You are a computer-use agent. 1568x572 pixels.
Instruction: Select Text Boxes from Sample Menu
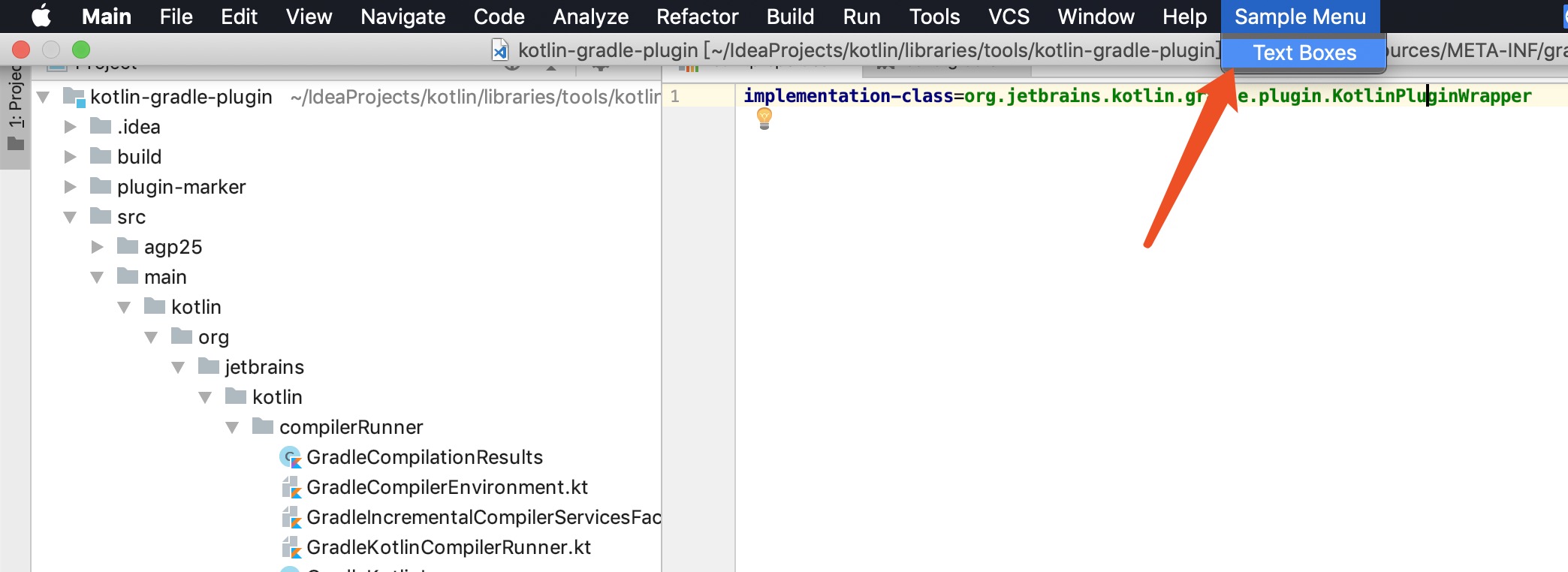click(1304, 53)
